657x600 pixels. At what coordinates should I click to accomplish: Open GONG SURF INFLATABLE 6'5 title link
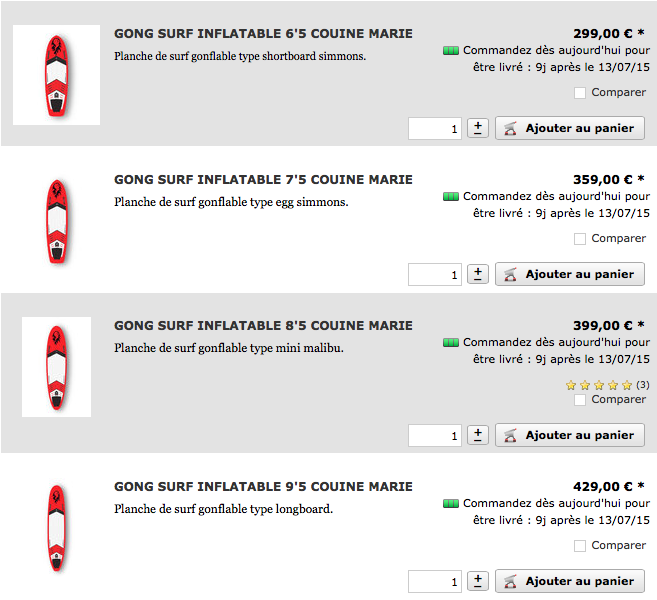tap(263, 34)
